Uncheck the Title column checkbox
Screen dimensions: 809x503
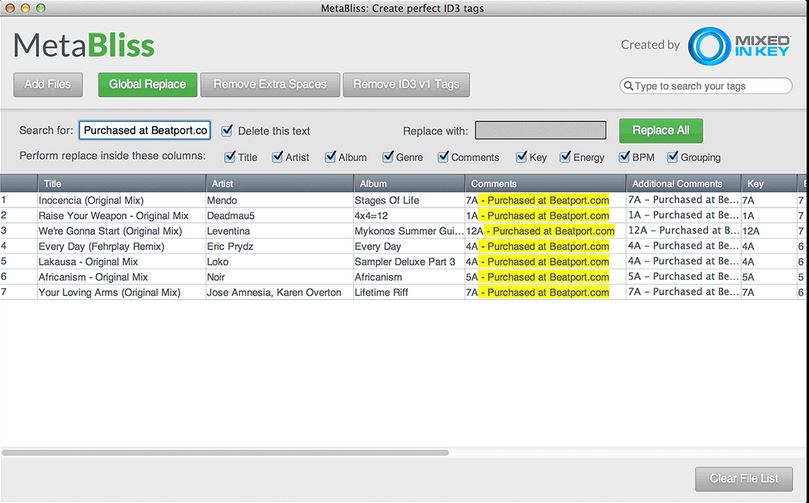pos(230,156)
